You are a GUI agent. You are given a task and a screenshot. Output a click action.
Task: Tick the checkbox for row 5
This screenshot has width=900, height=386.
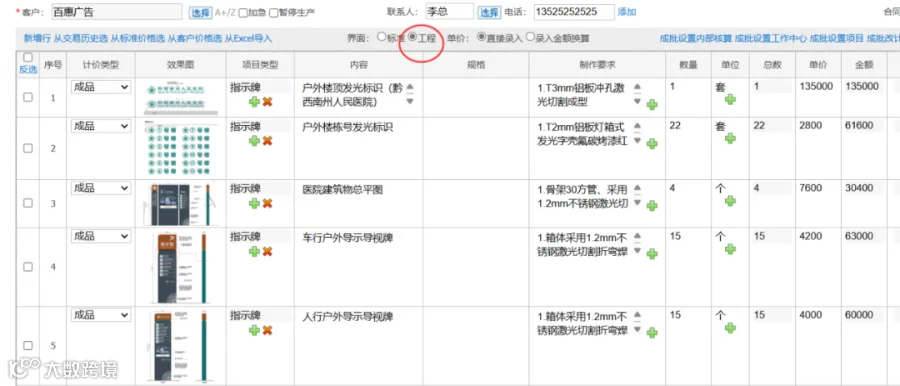coord(28,345)
